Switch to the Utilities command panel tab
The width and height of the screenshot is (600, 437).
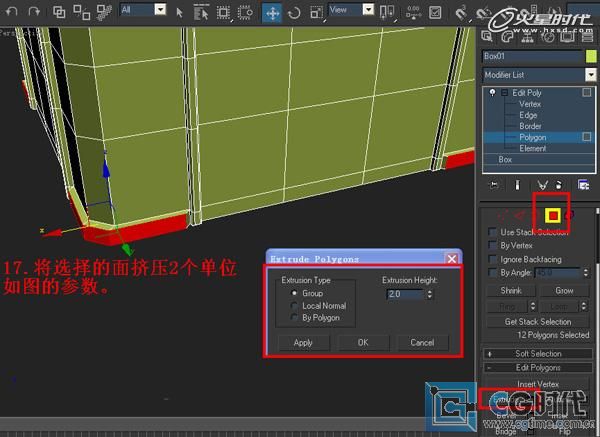[587, 36]
